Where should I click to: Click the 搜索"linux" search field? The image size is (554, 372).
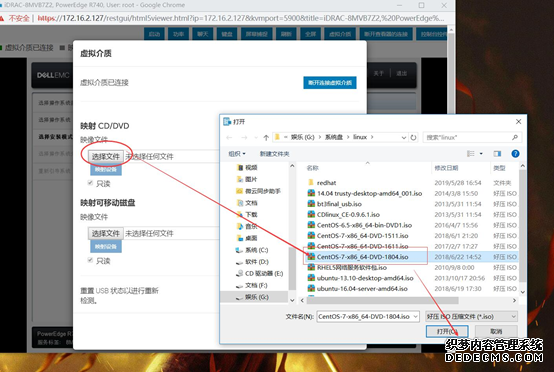[472, 137]
